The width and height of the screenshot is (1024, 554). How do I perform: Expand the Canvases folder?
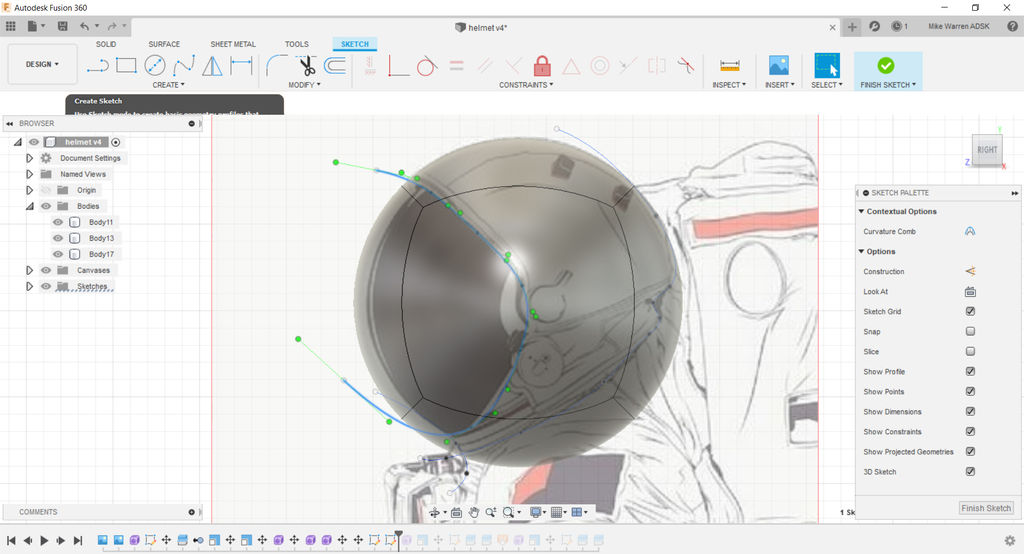(30, 270)
